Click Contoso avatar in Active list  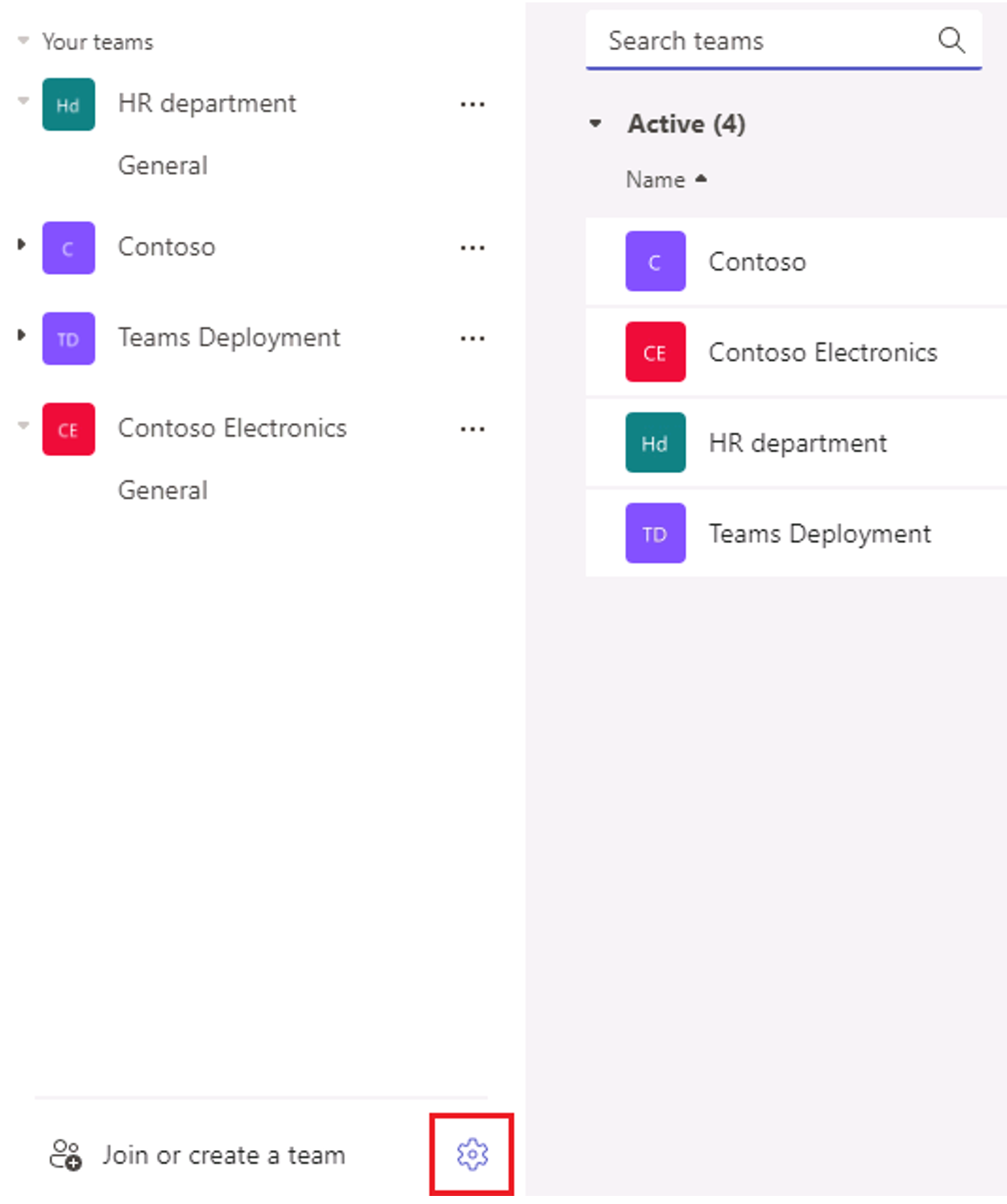(656, 261)
